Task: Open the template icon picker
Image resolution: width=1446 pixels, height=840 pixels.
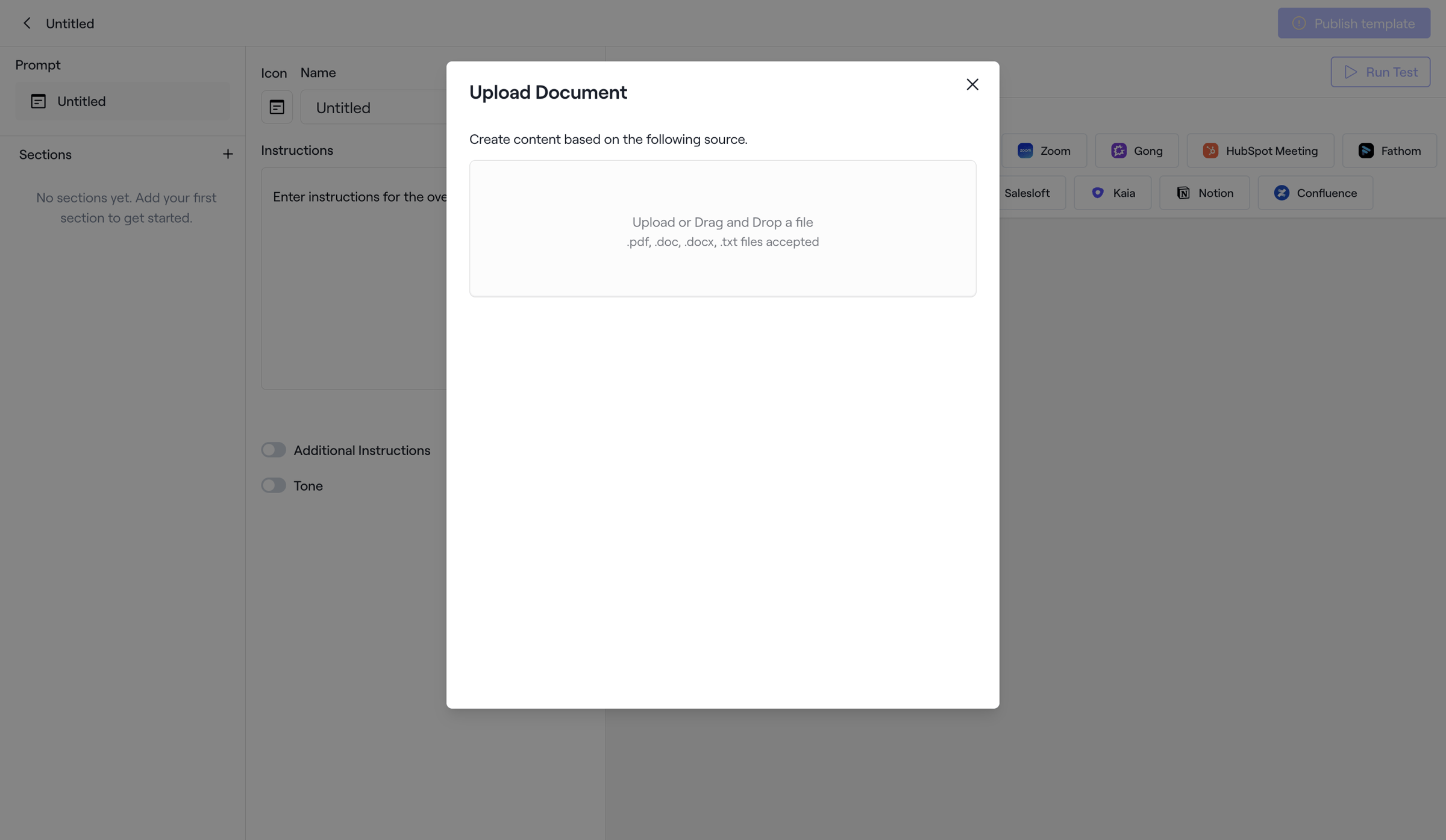Action: 277,107
